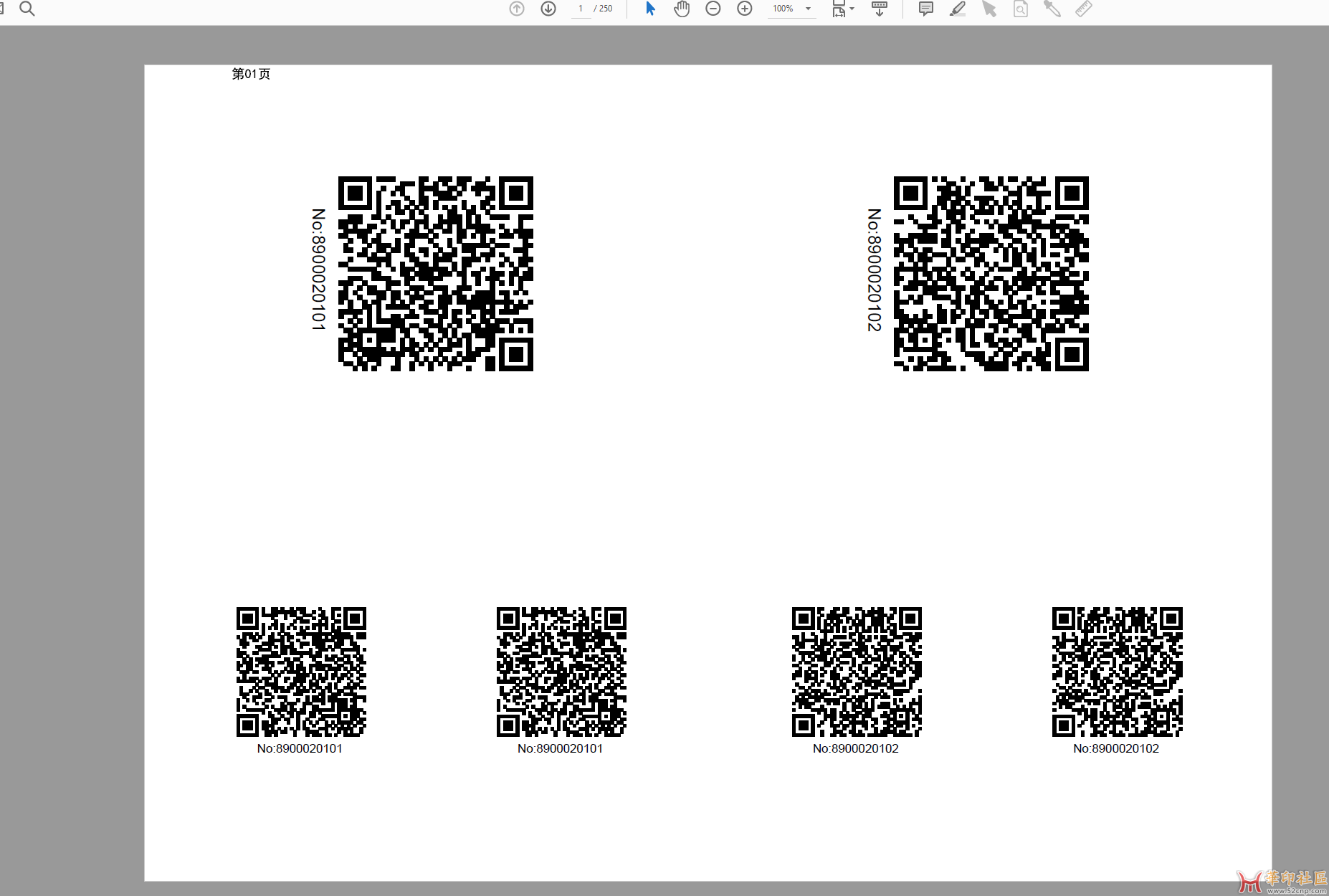Screen dimensions: 1329x896
Task: Click the scrolling mode keyboard icon
Action: [x=880, y=9]
